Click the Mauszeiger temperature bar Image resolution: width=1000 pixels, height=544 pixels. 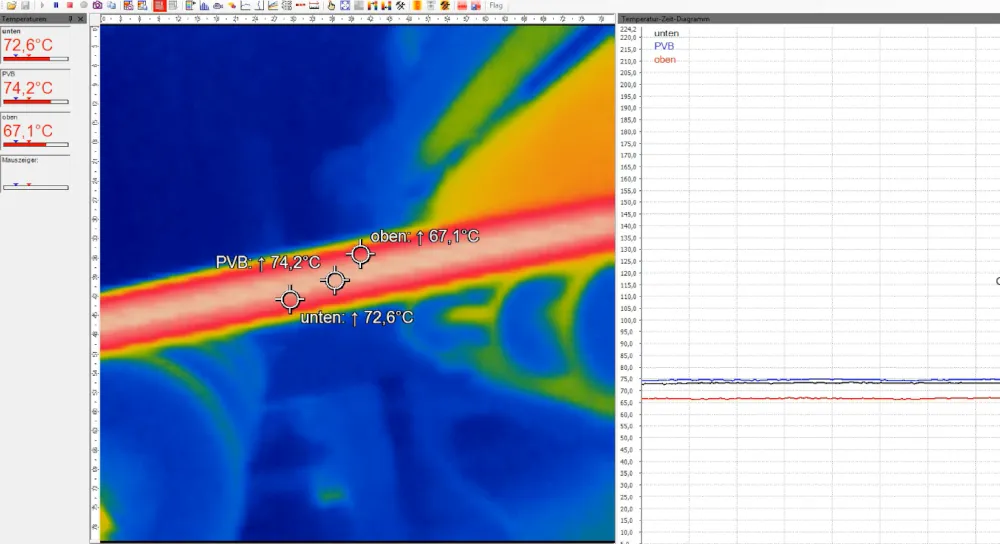point(35,186)
